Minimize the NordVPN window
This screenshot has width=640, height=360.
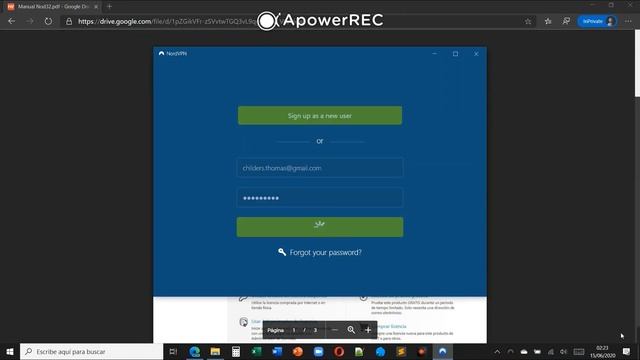[435, 53]
